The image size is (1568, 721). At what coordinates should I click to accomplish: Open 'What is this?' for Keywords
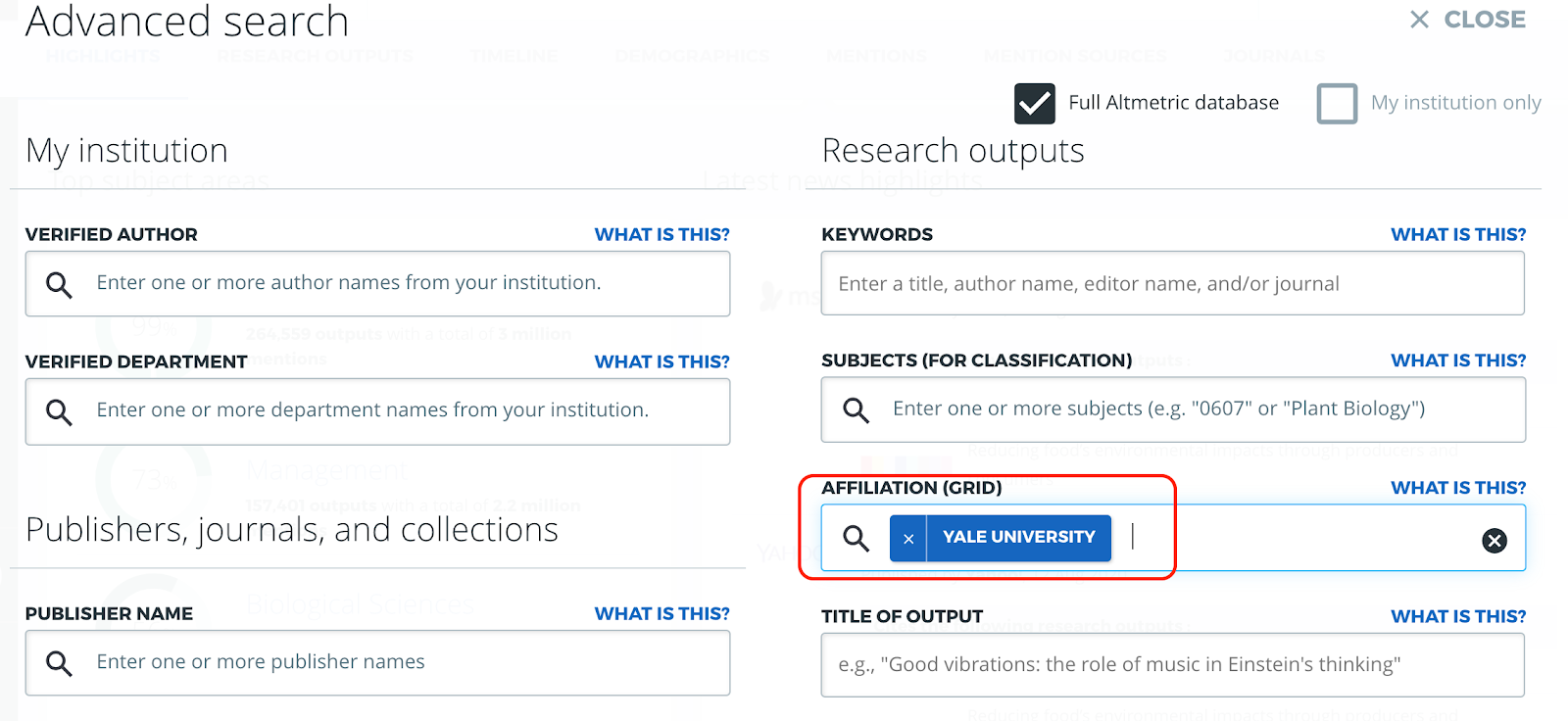pyautogui.click(x=1457, y=234)
